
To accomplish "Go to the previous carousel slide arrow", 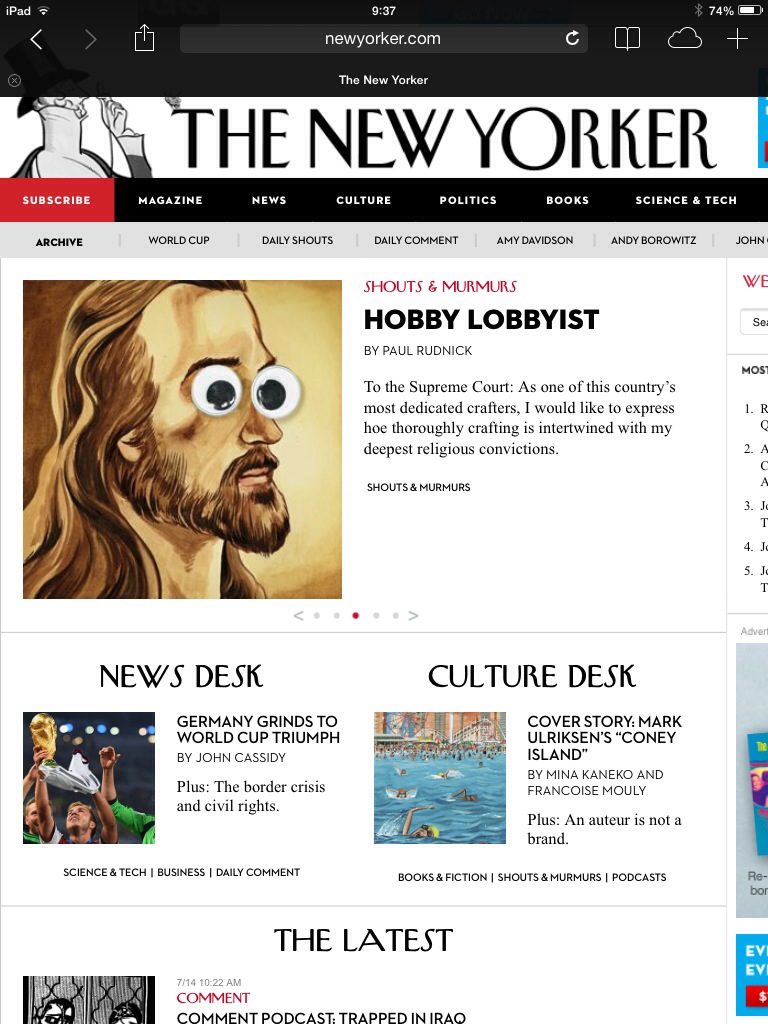I will (298, 615).
